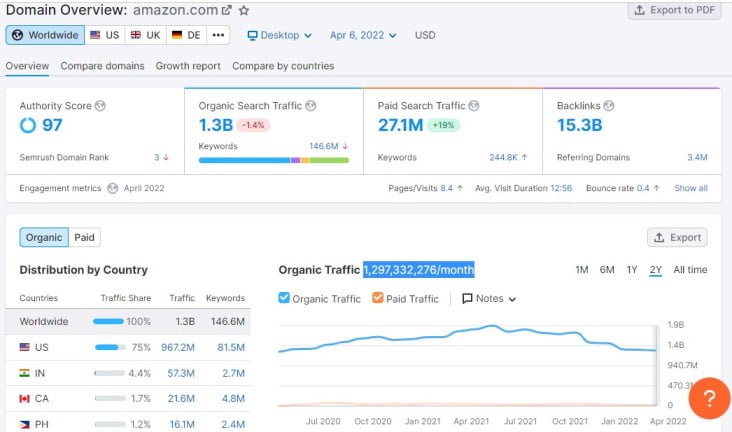
Task: Select the Overview tab
Action: pyautogui.click(x=27, y=66)
